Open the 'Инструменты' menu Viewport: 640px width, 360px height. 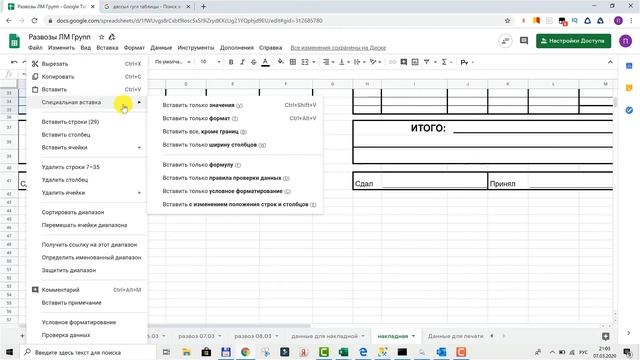point(196,48)
